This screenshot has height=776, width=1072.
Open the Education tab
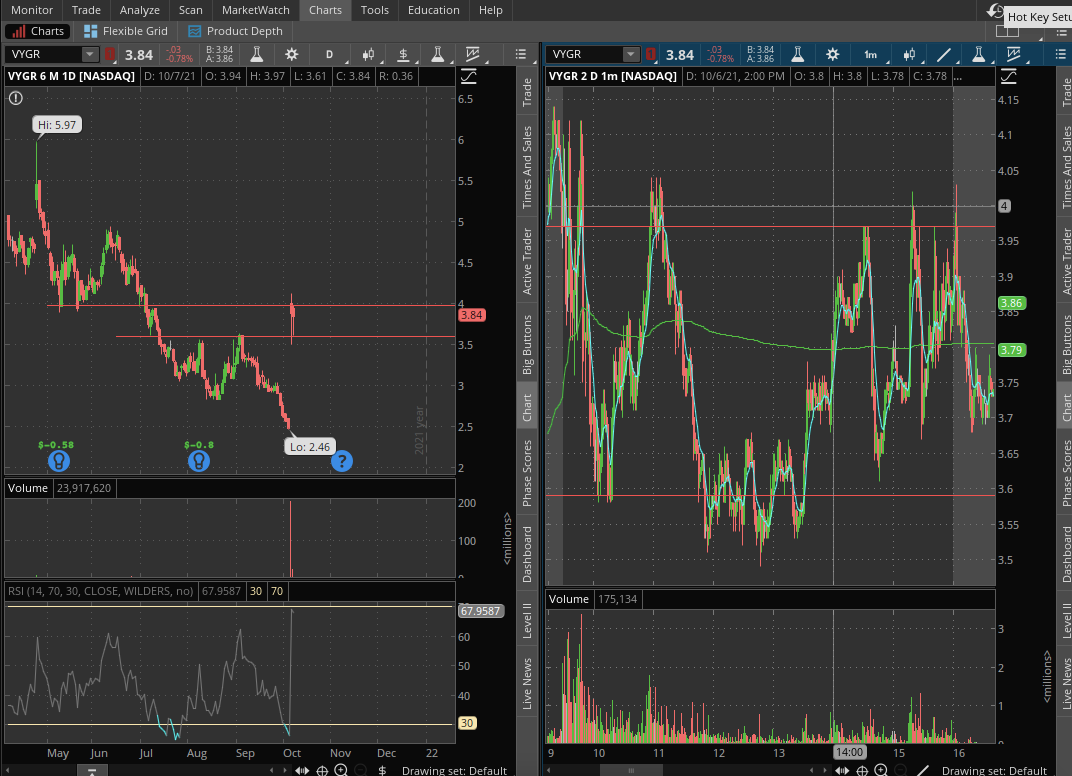pyautogui.click(x=433, y=10)
